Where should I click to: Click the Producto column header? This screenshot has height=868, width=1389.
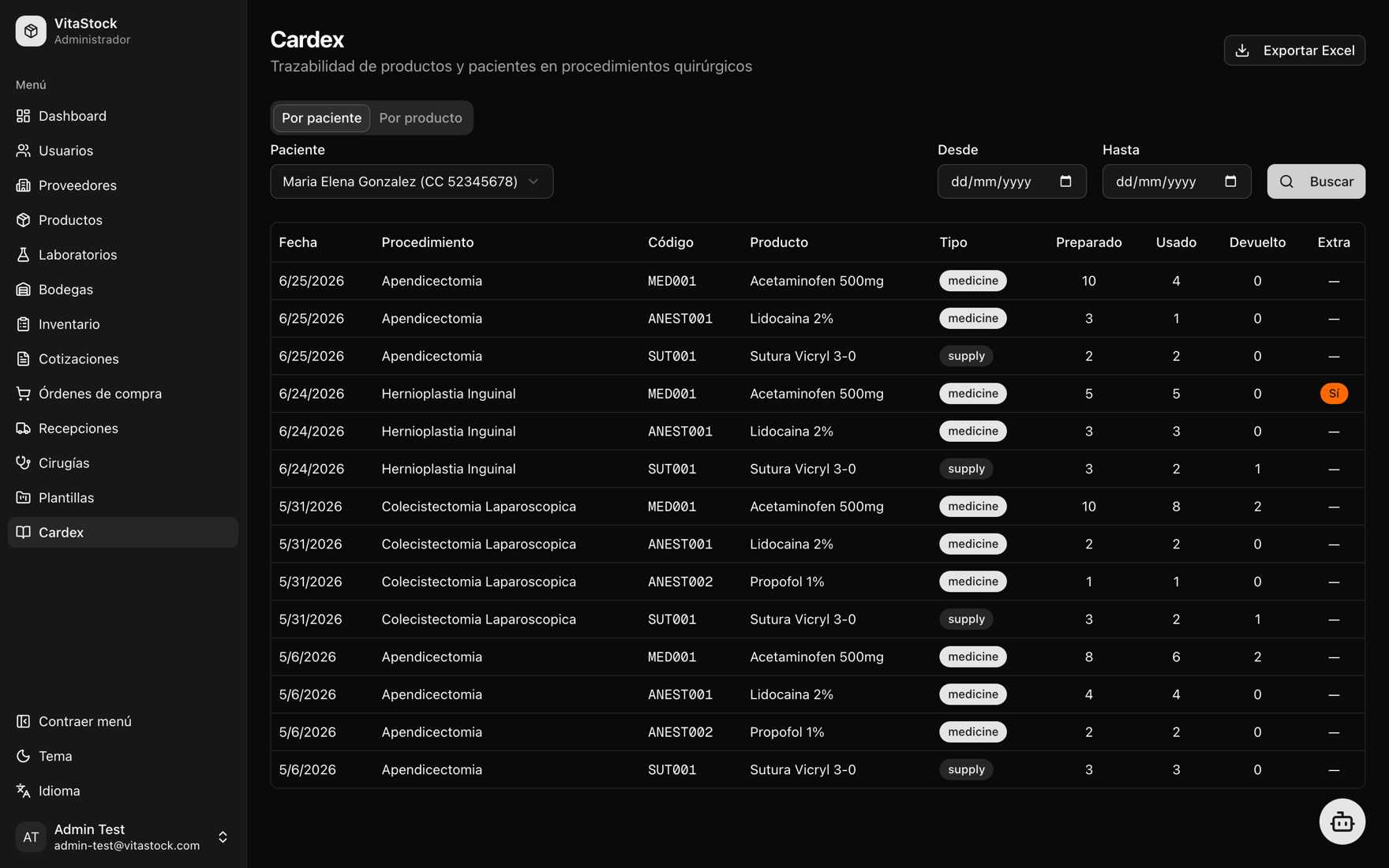coord(779,242)
